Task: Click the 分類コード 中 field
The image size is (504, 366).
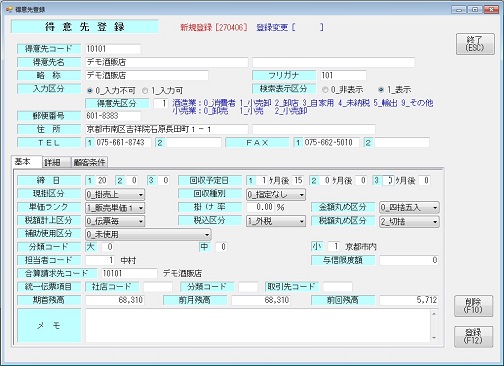Action: click(x=221, y=247)
